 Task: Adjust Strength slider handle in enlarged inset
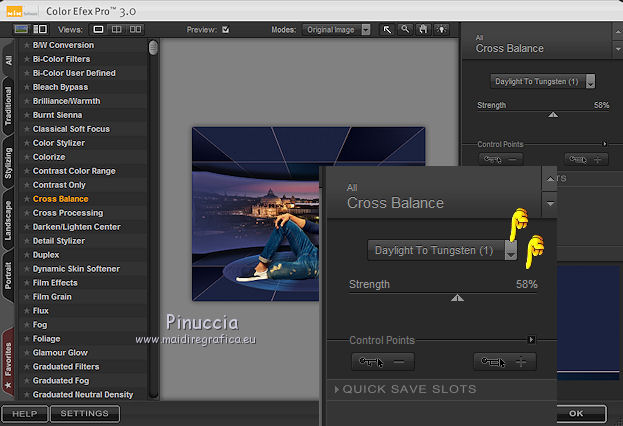tap(457, 298)
